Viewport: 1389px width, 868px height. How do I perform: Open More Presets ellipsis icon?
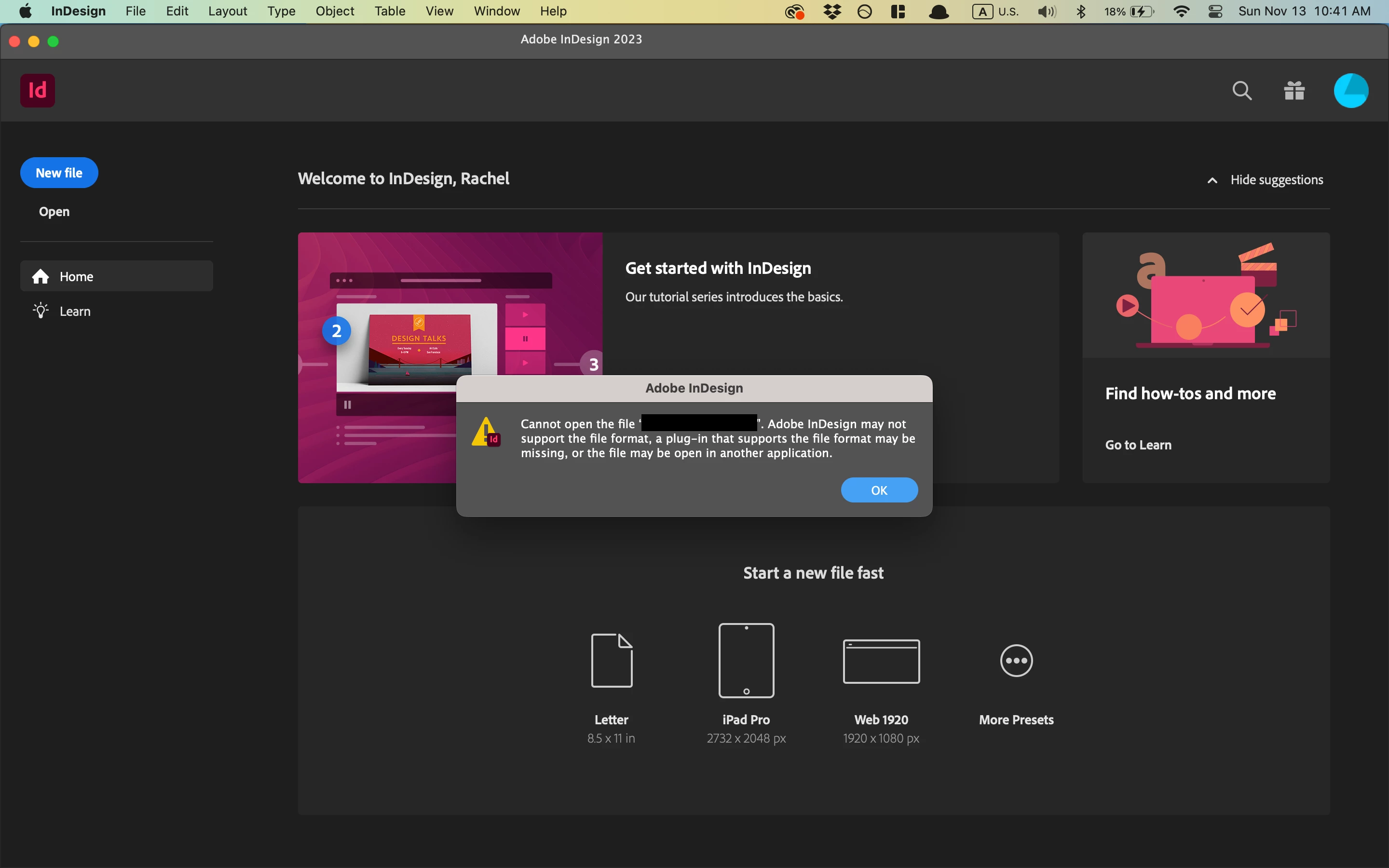[x=1016, y=660]
